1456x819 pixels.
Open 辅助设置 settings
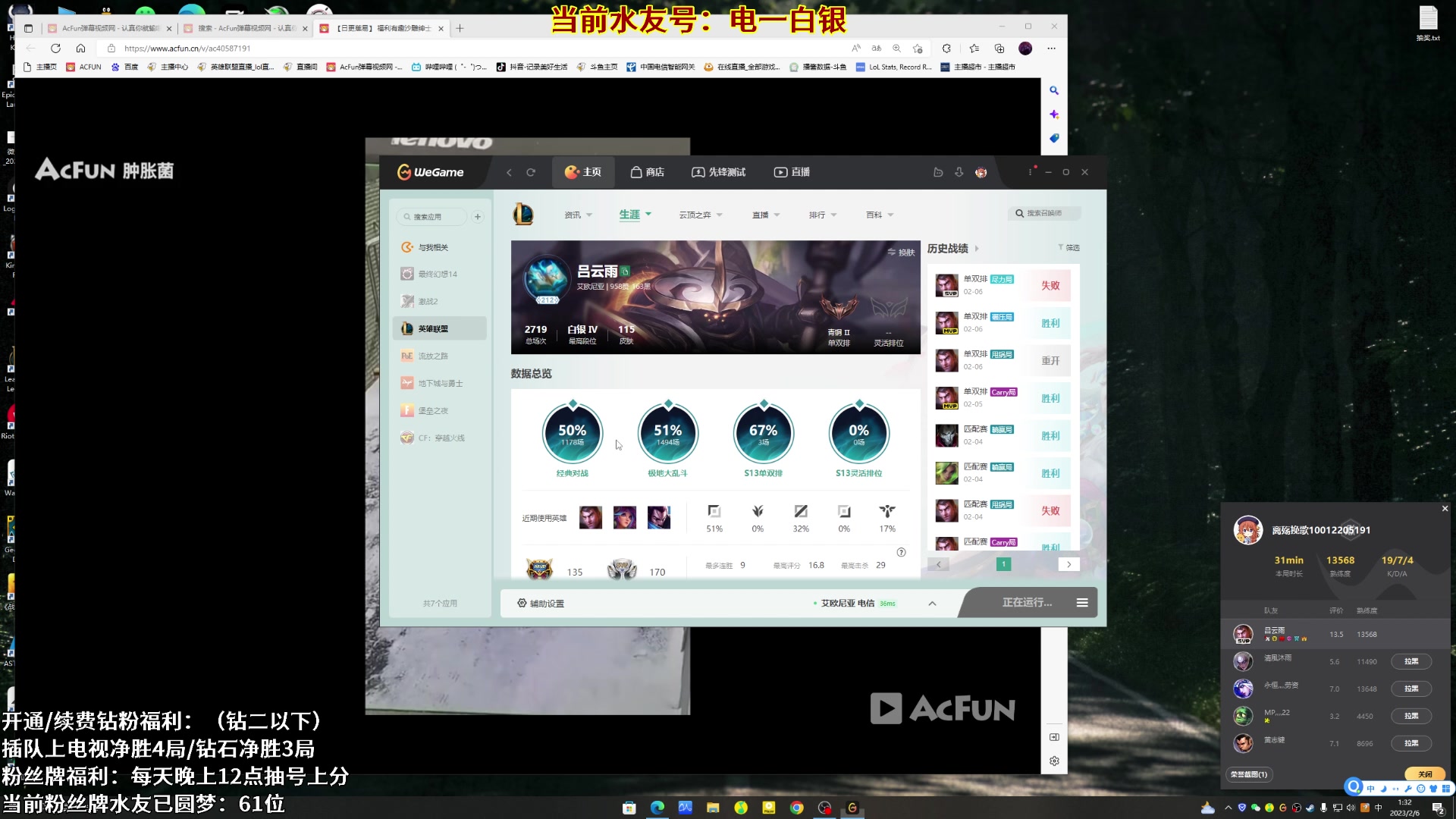tap(541, 604)
